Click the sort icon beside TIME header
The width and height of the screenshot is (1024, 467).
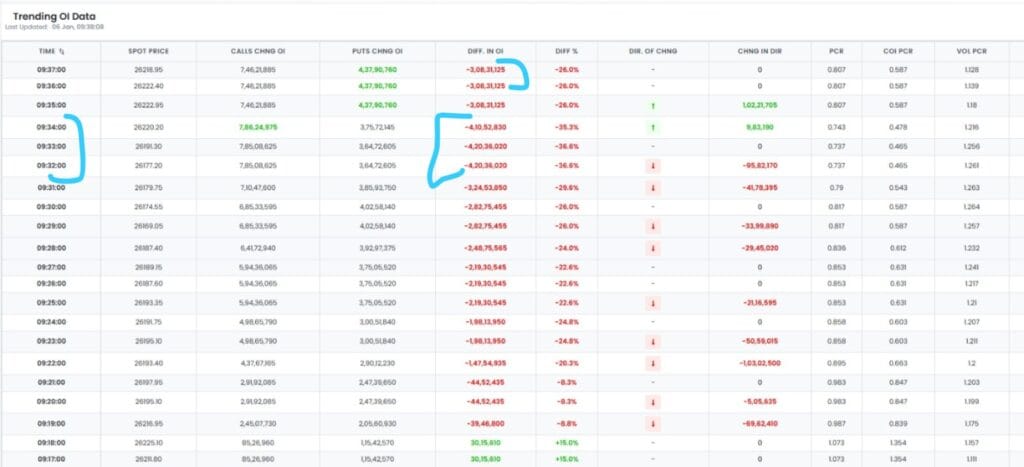click(x=62, y=51)
